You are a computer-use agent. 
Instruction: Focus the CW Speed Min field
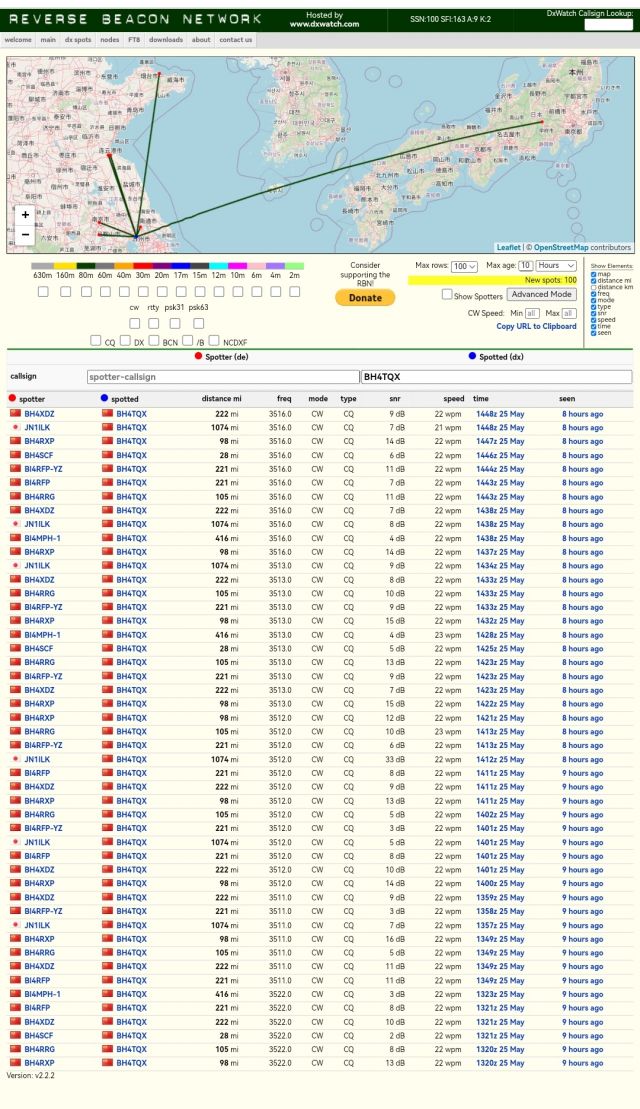532,313
